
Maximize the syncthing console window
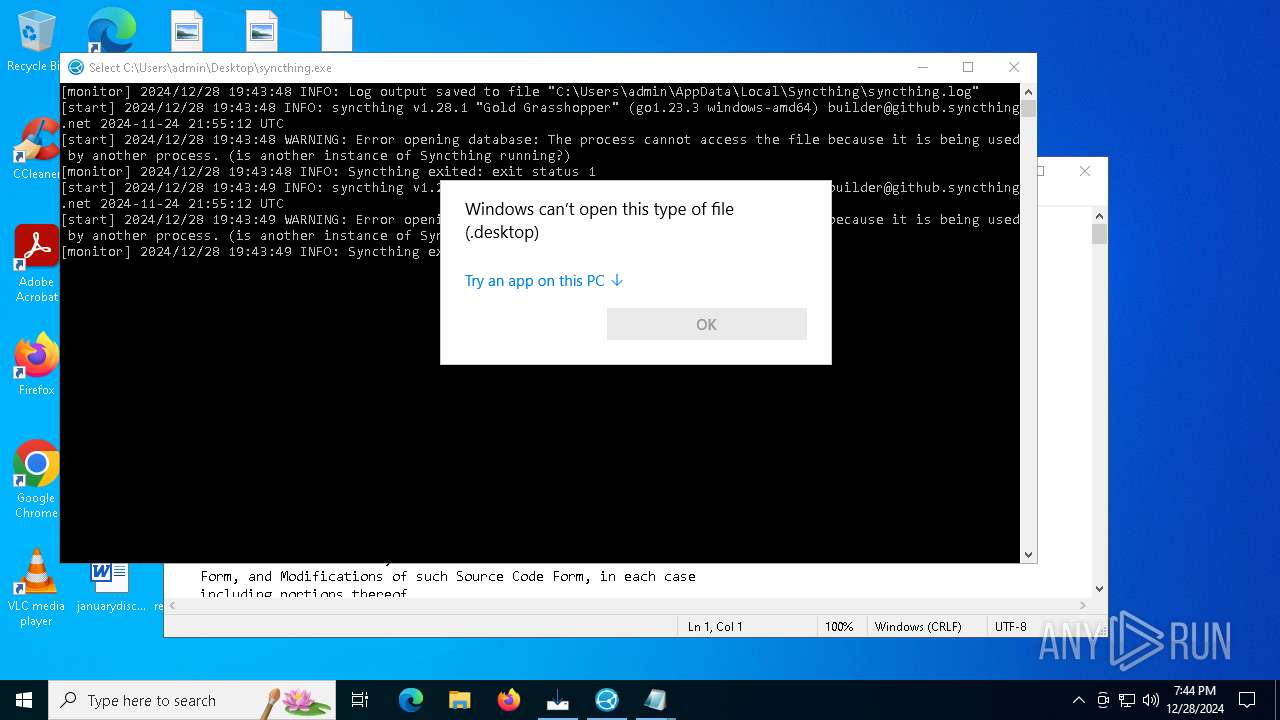tap(968, 67)
